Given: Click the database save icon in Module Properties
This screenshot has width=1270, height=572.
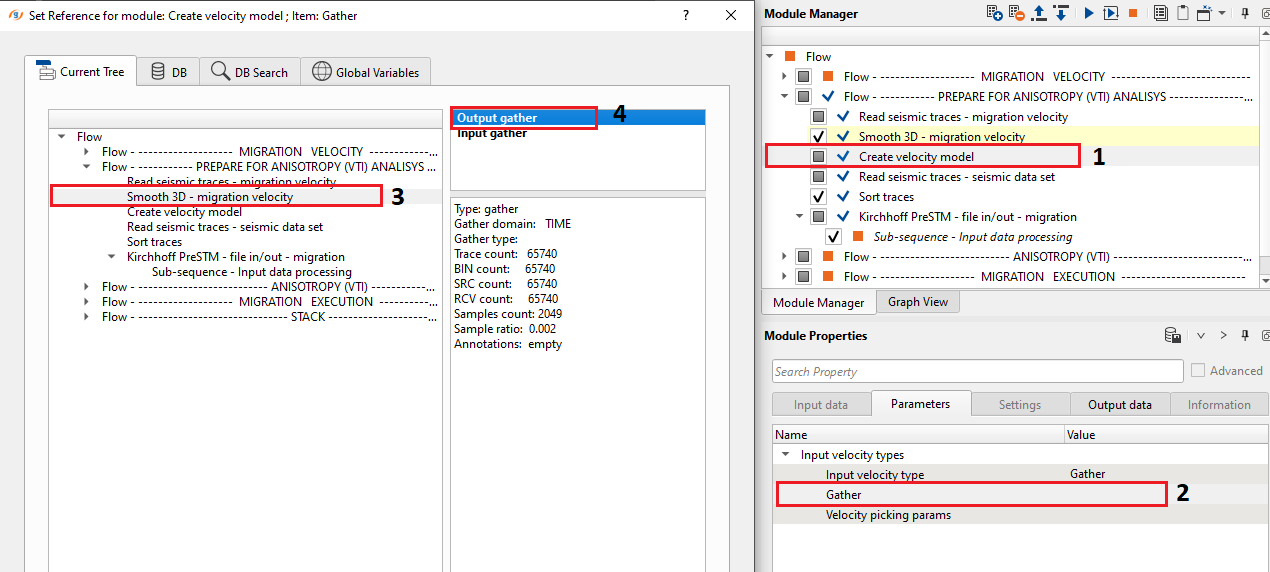Looking at the screenshot, I should (1173, 336).
